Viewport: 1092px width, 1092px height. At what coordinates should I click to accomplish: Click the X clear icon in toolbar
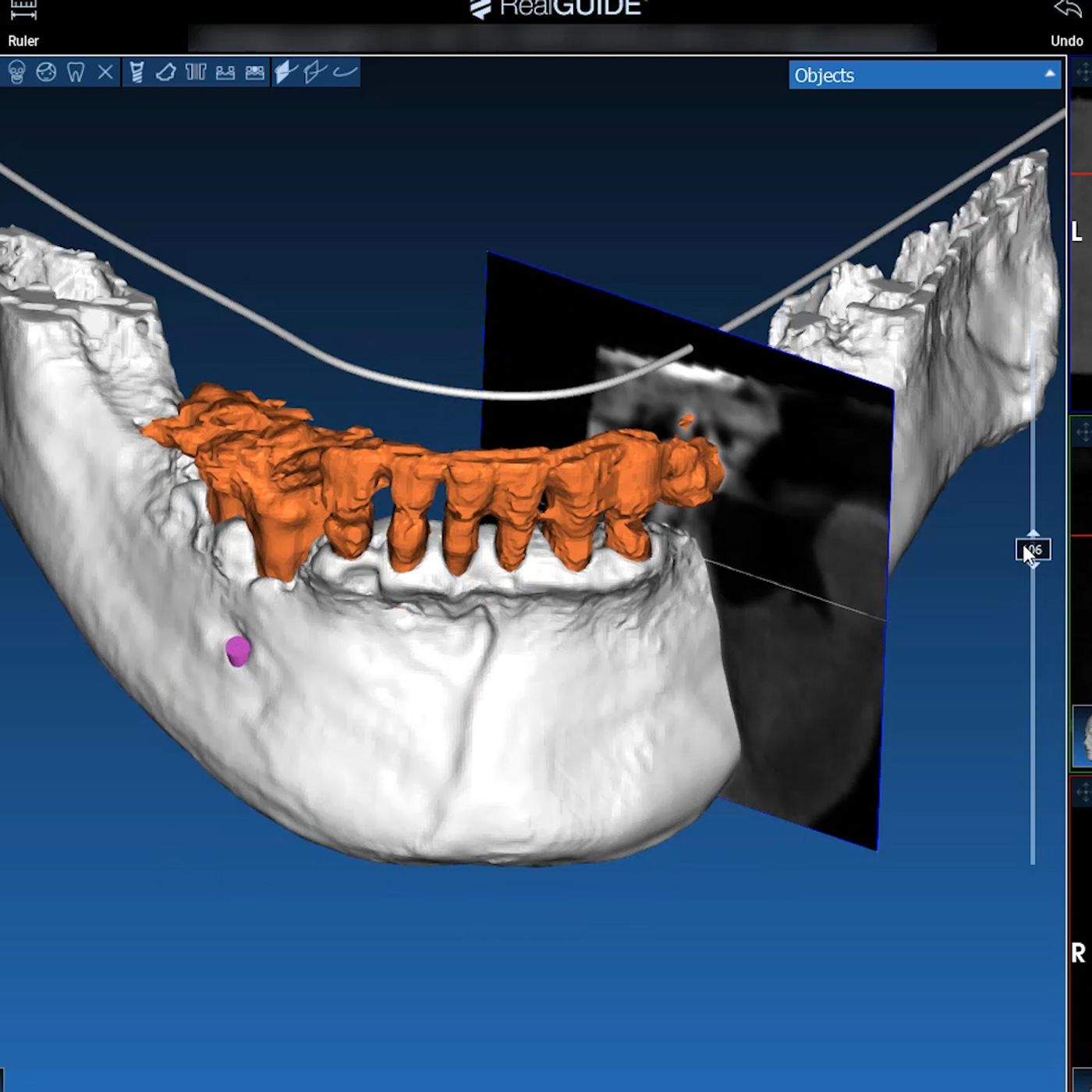coord(105,73)
